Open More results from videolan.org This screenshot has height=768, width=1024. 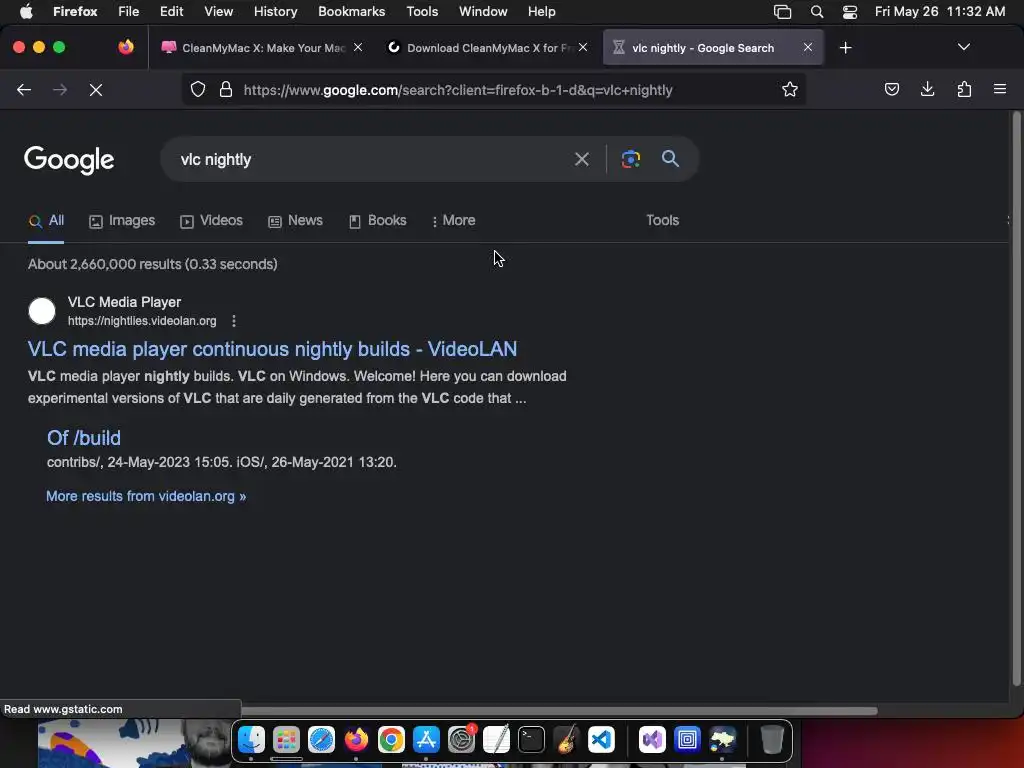(x=146, y=496)
